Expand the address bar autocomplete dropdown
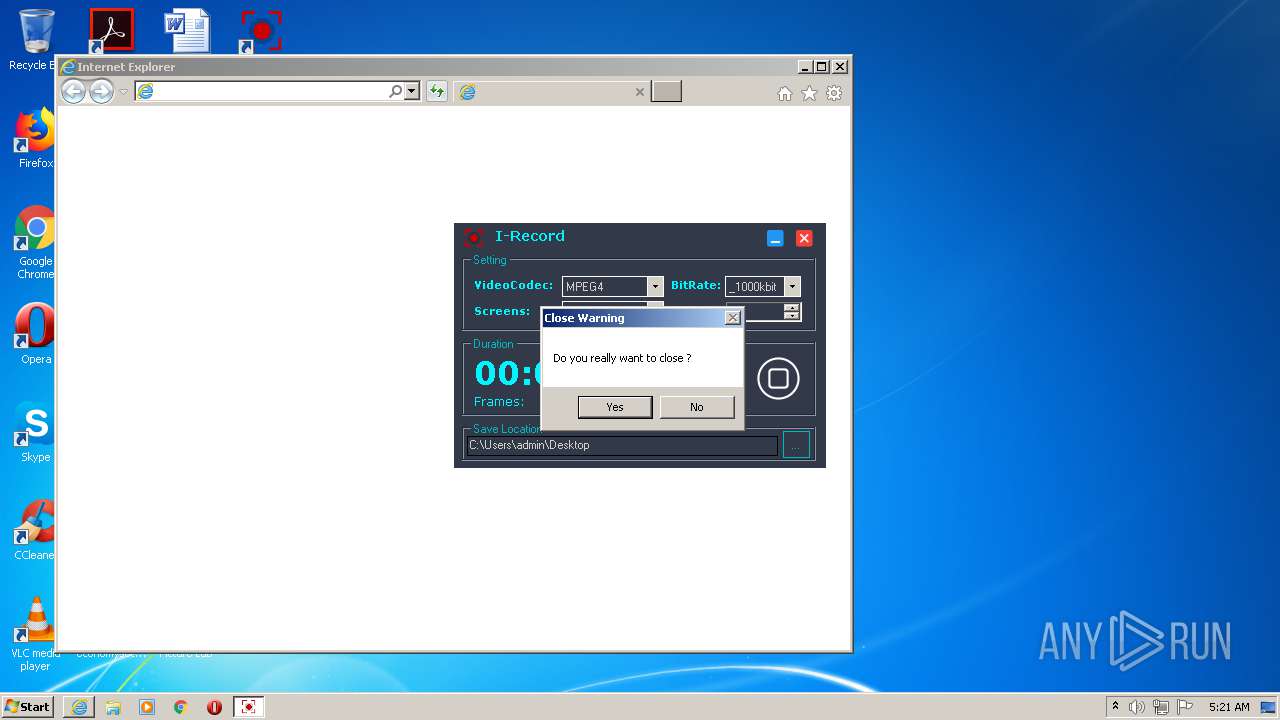Viewport: 1280px width, 720px height. click(x=411, y=92)
